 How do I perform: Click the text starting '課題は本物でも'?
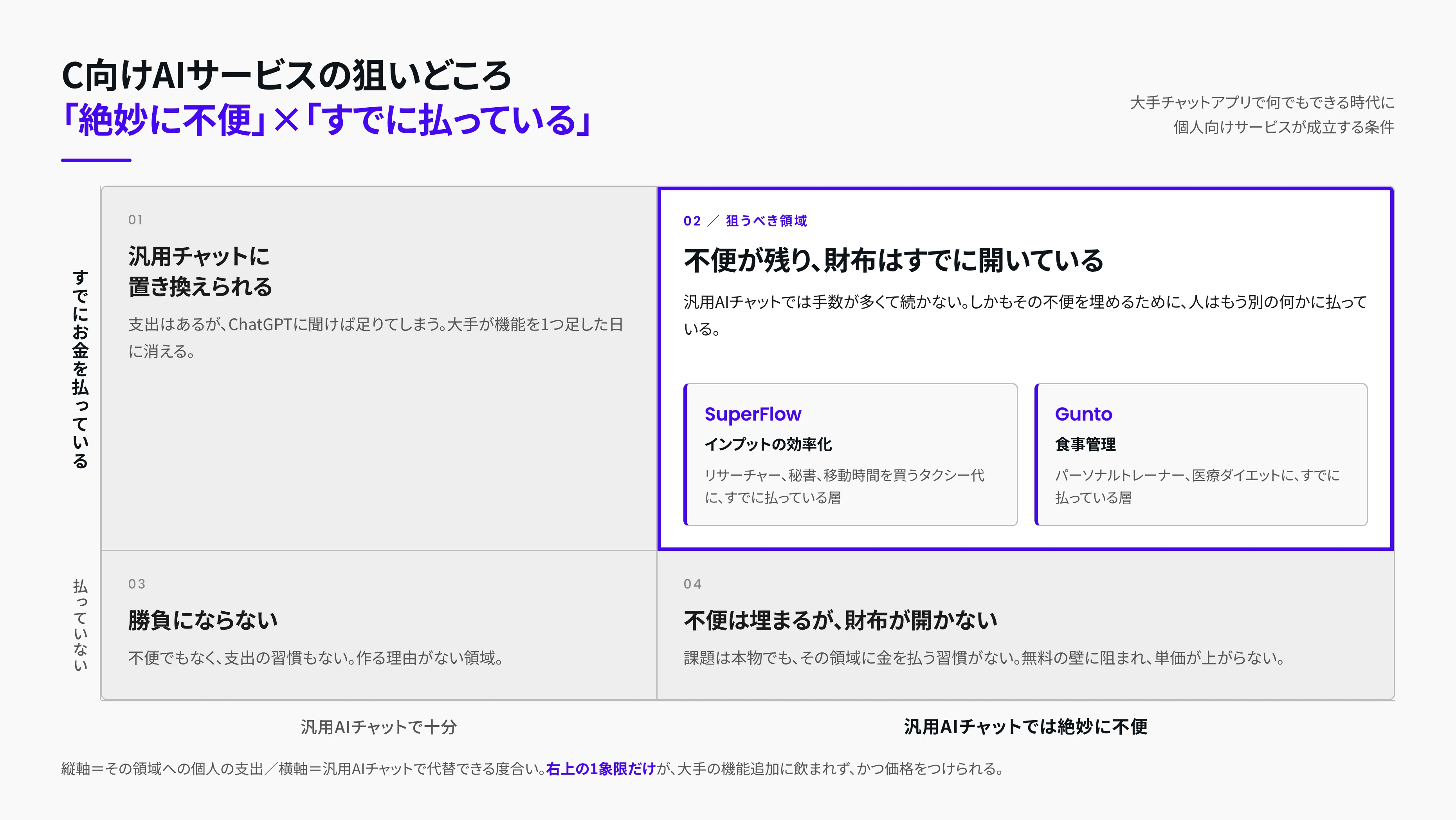coord(985,658)
